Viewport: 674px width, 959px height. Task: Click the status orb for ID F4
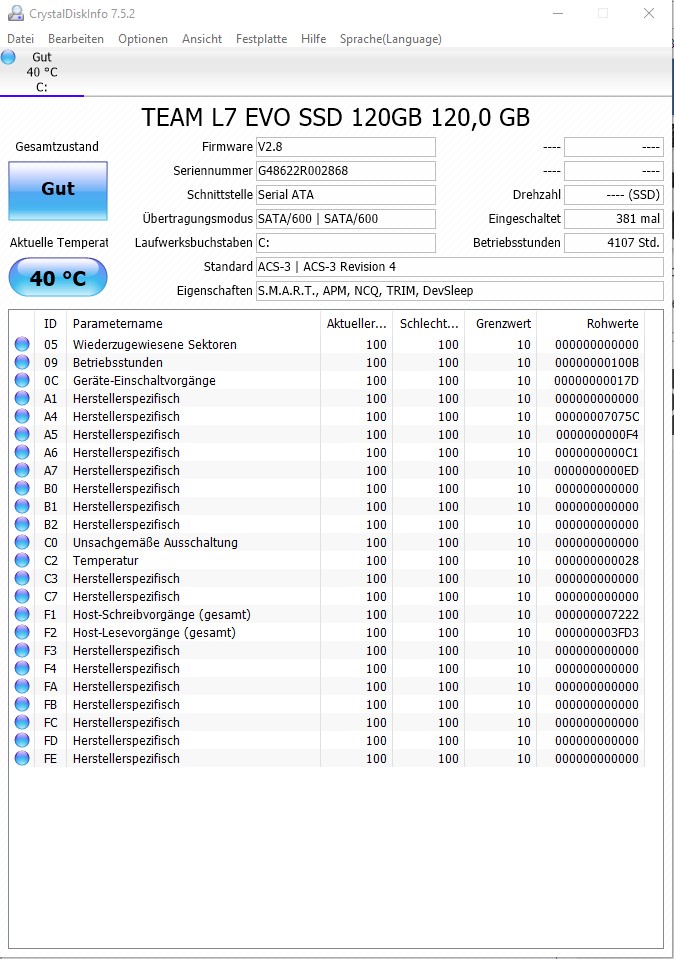coord(22,668)
